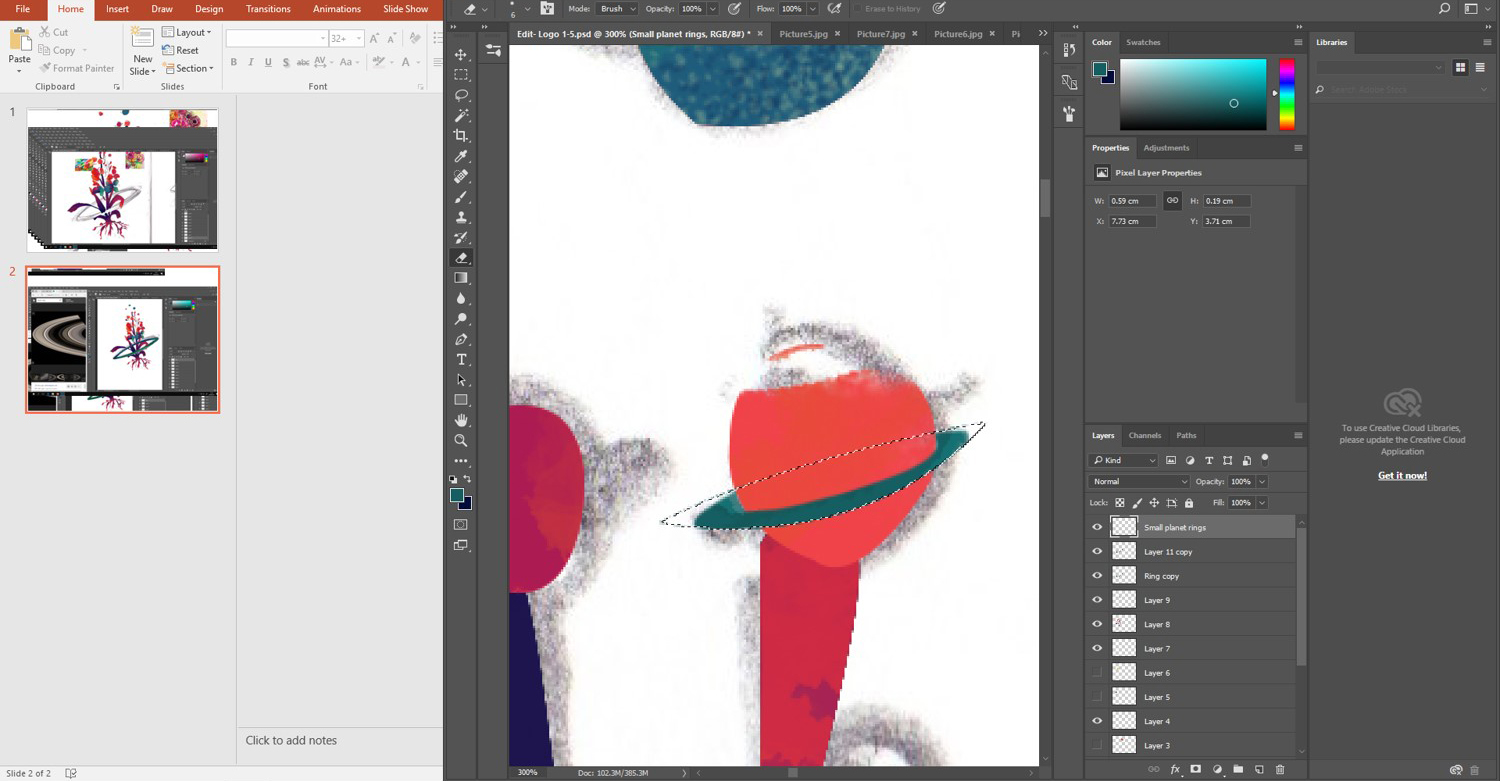Image resolution: width=1500 pixels, height=781 pixels.
Task: Select the Gradient tool
Action: (x=461, y=278)
